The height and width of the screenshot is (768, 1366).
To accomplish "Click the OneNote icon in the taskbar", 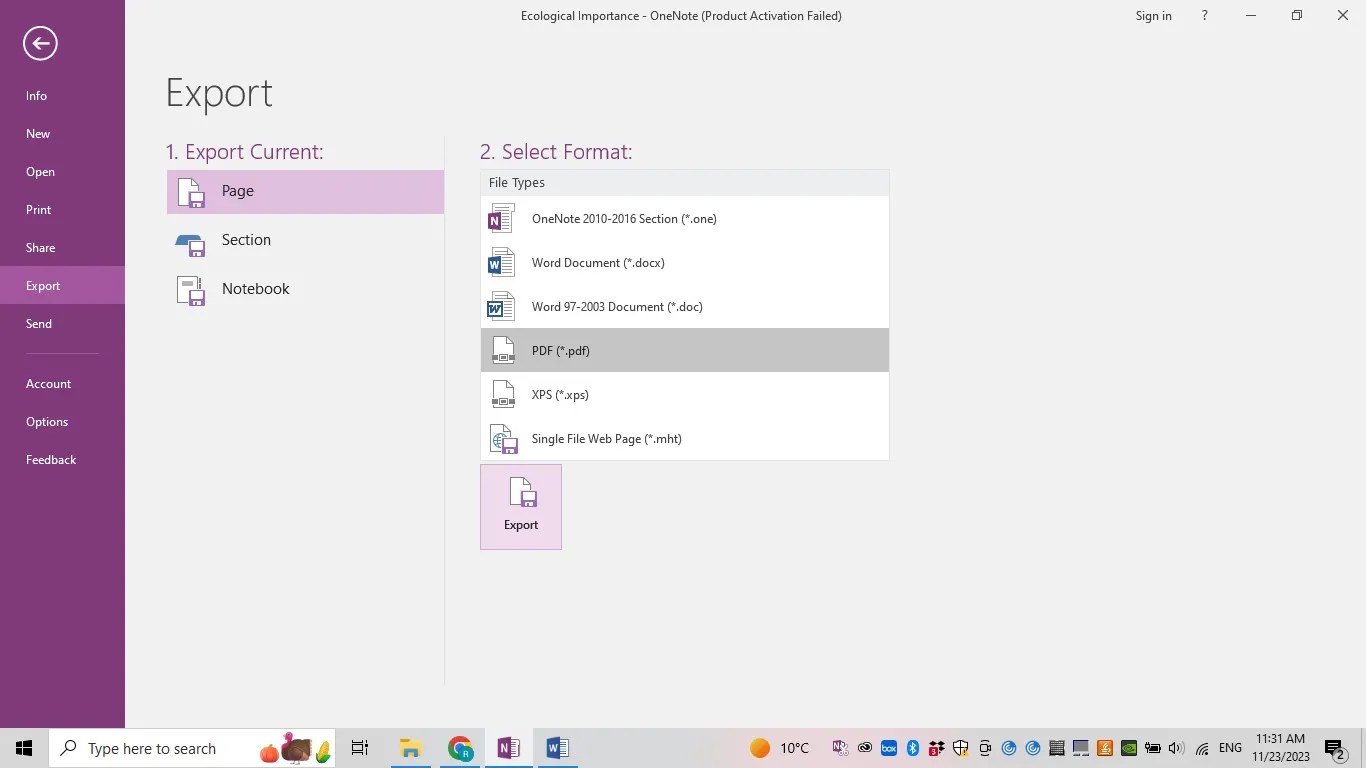I will [x=508, y=748].
